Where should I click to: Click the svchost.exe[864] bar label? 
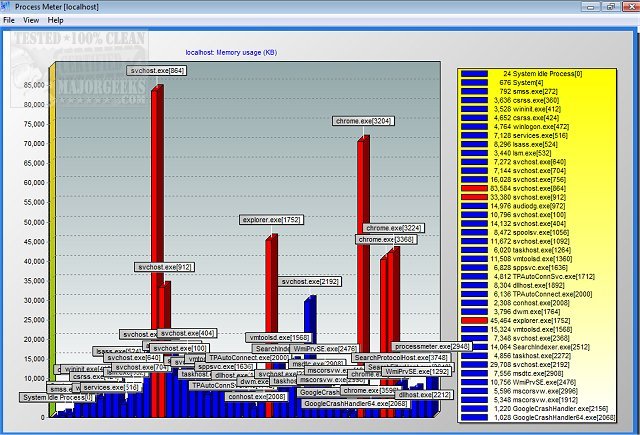click(x=157, y=71)
